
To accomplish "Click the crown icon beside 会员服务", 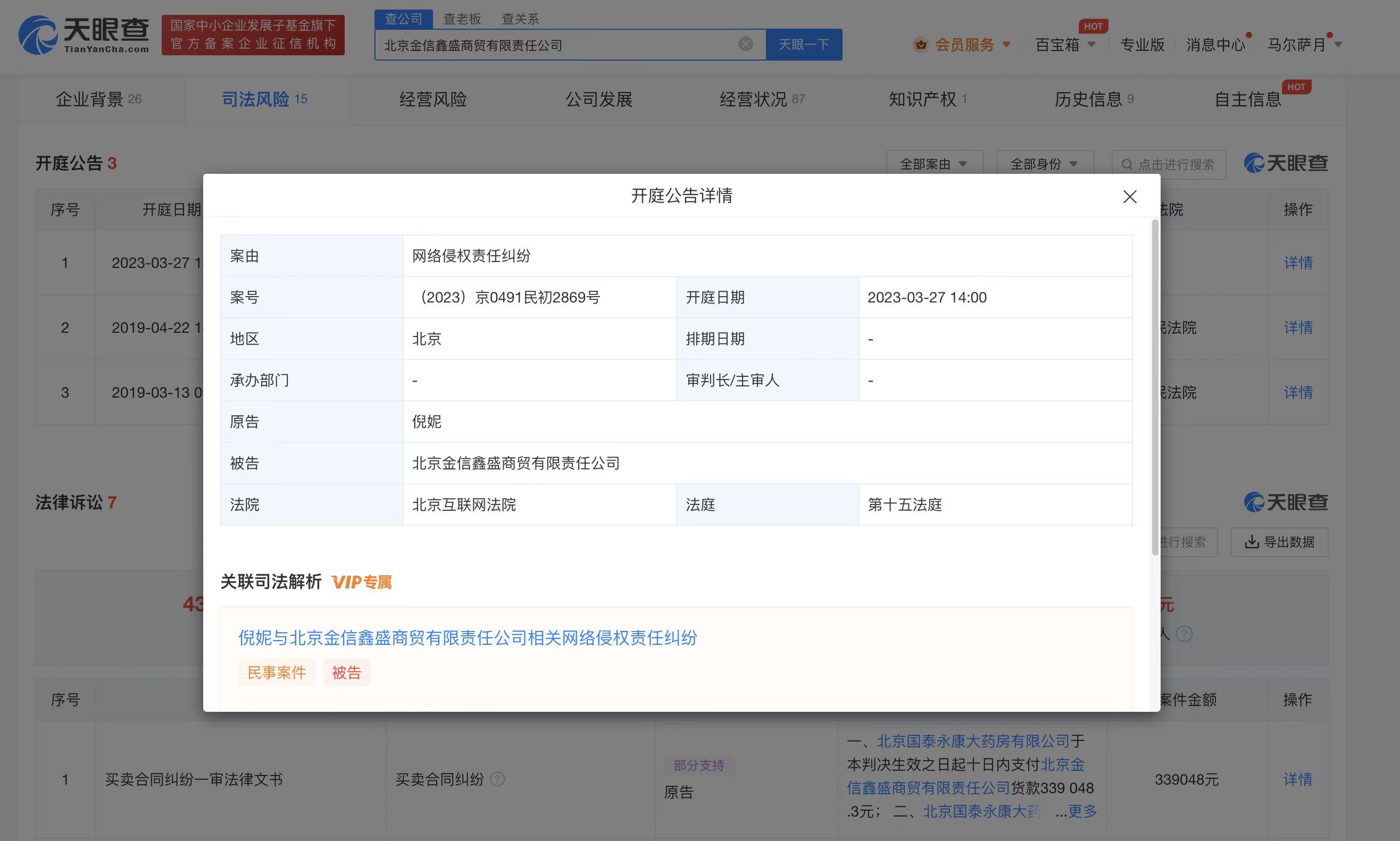I will [x=920, y=44].
